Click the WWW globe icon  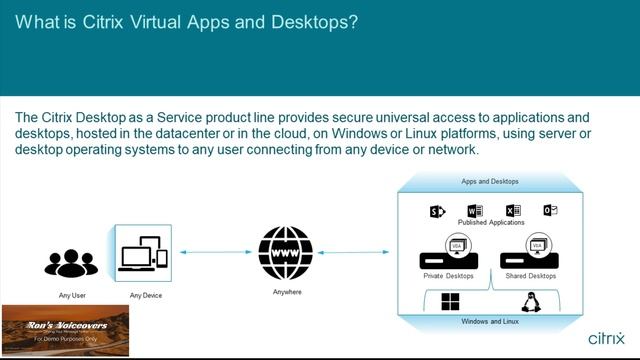(286, 253)
